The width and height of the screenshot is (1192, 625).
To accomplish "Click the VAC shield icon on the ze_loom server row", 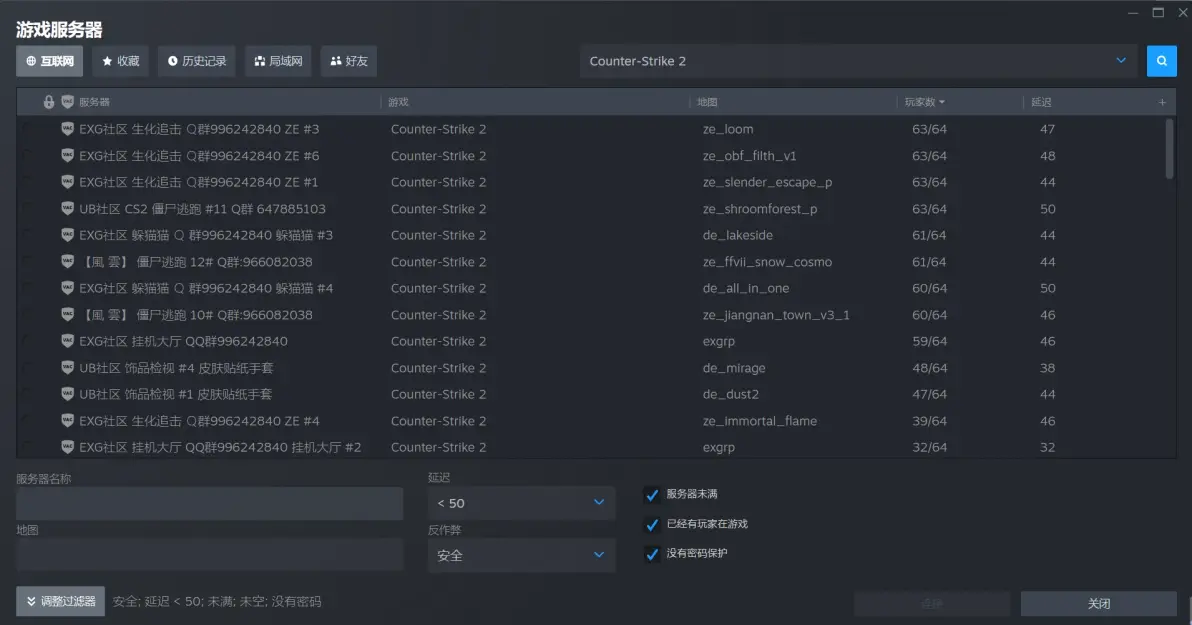I will (x=67, y=129).
